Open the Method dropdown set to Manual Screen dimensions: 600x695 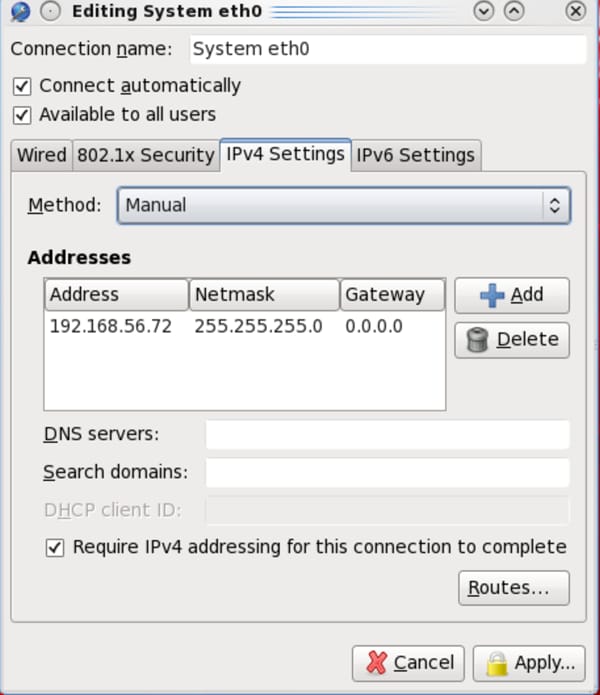click(x=343, y=206)
